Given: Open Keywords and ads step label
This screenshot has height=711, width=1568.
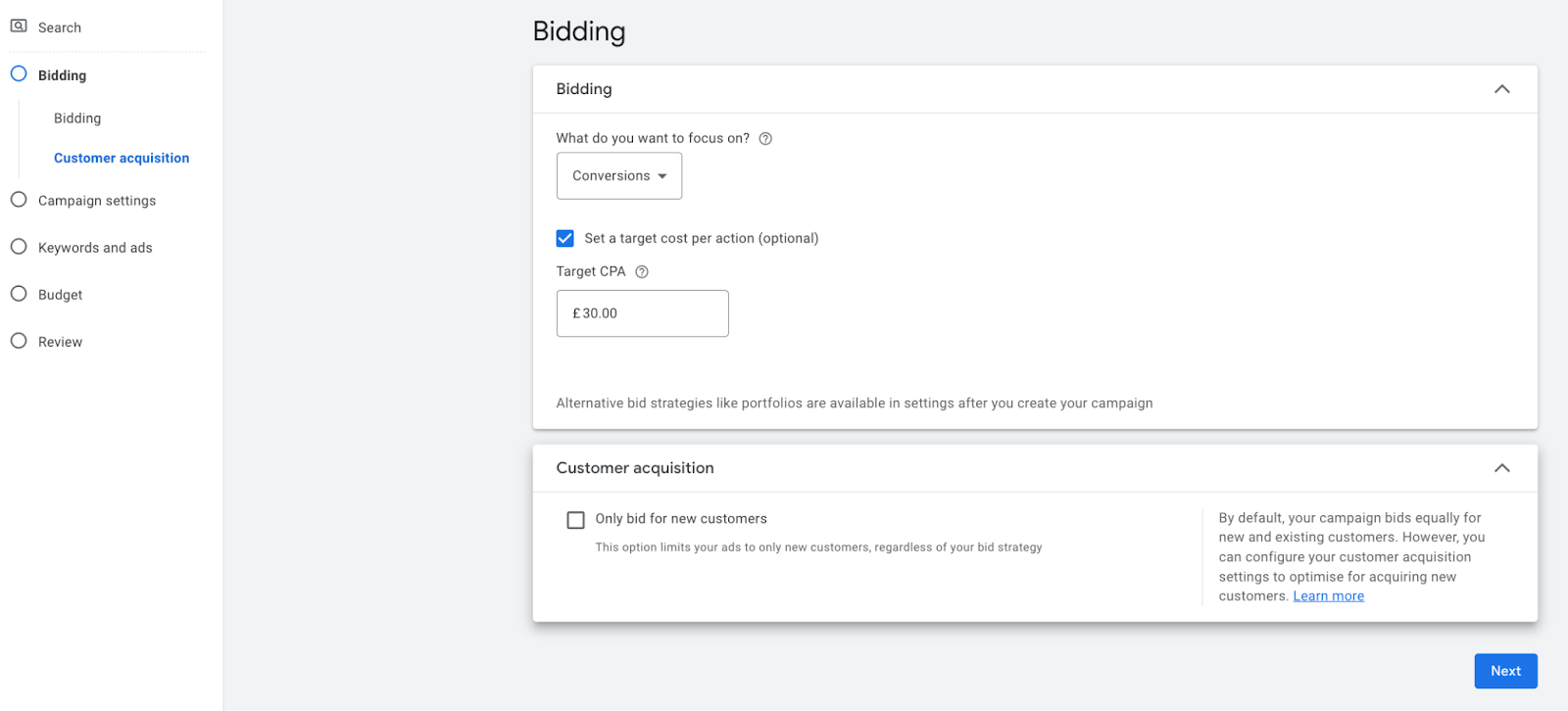Looking at the screenshot, I should point(95,248).
